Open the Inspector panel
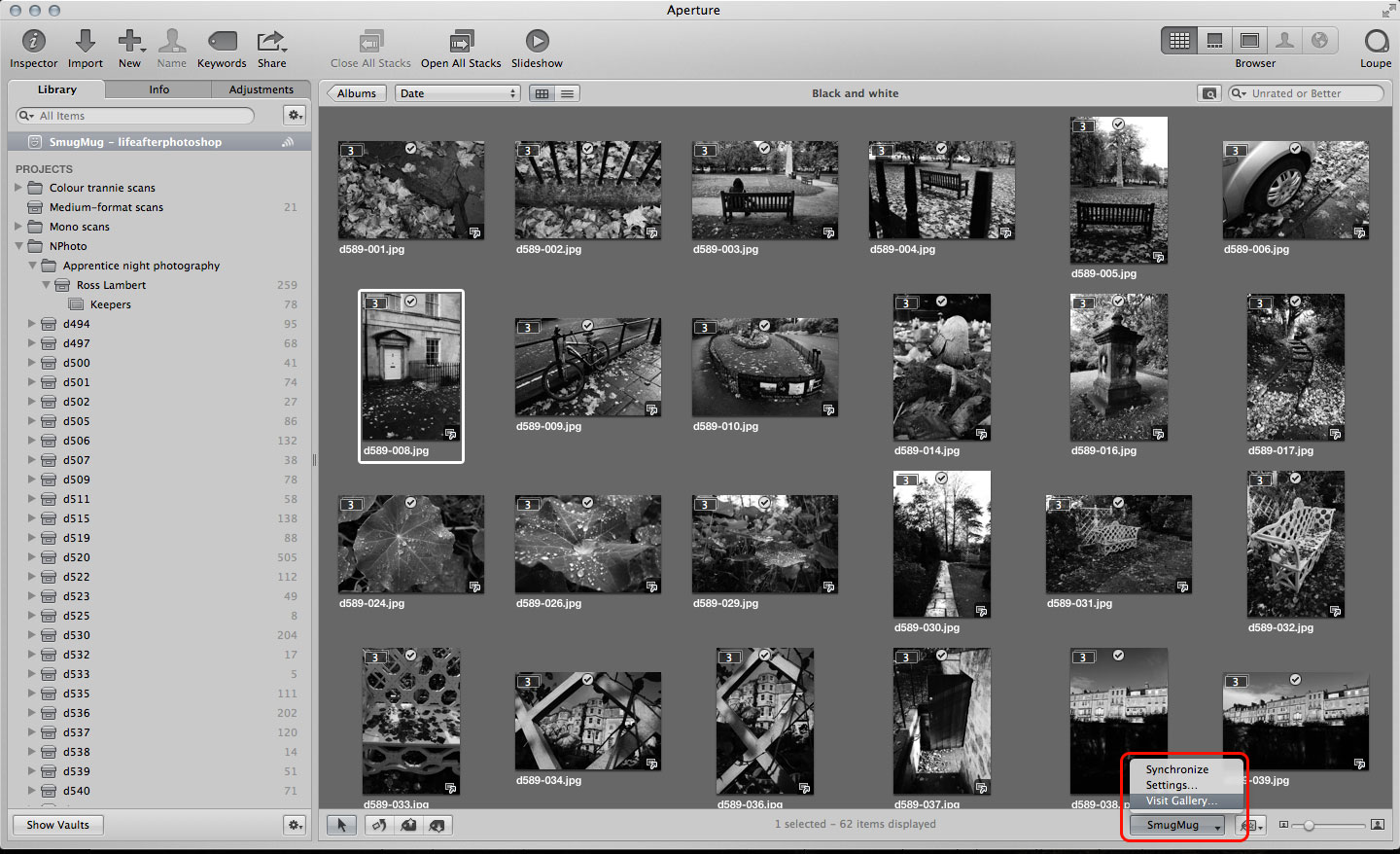Viewport: 1400px width, 854px height. 33,41
